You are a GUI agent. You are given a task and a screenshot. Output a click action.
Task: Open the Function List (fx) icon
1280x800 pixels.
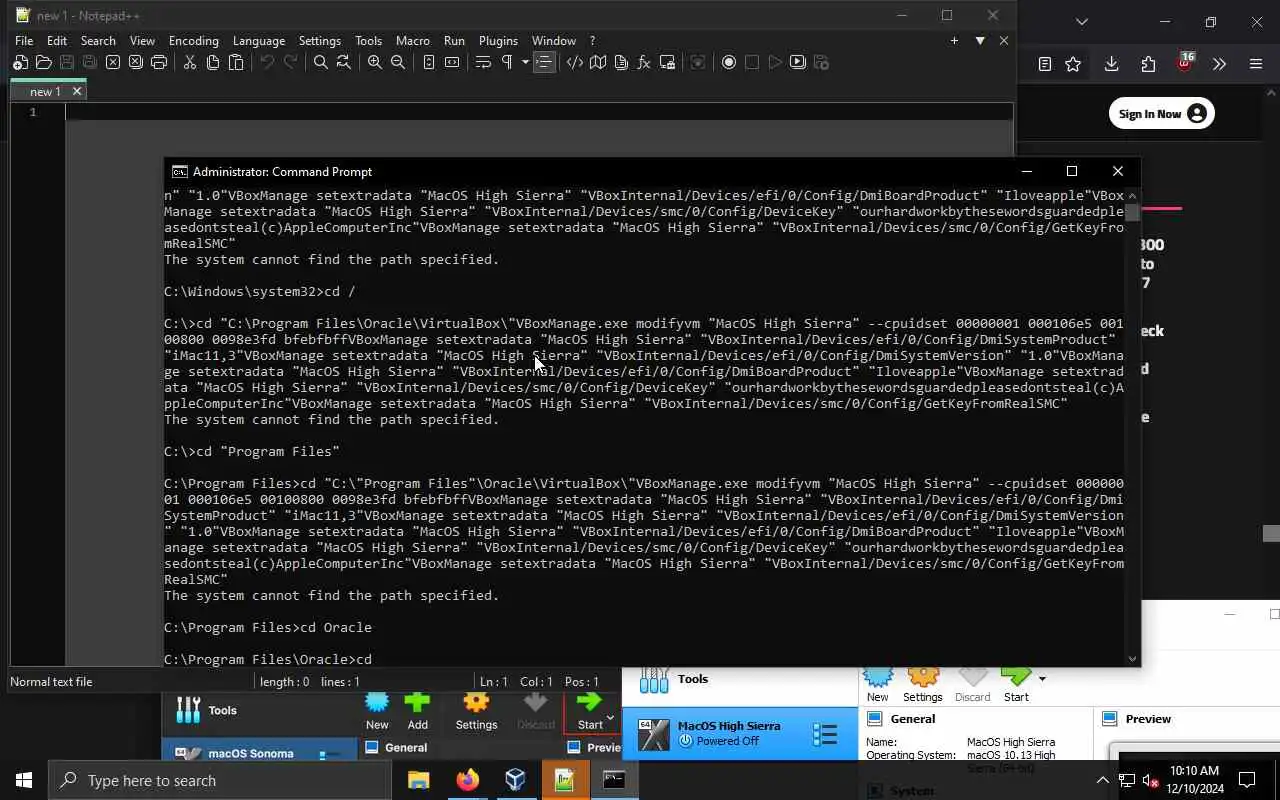pos(643,62)
